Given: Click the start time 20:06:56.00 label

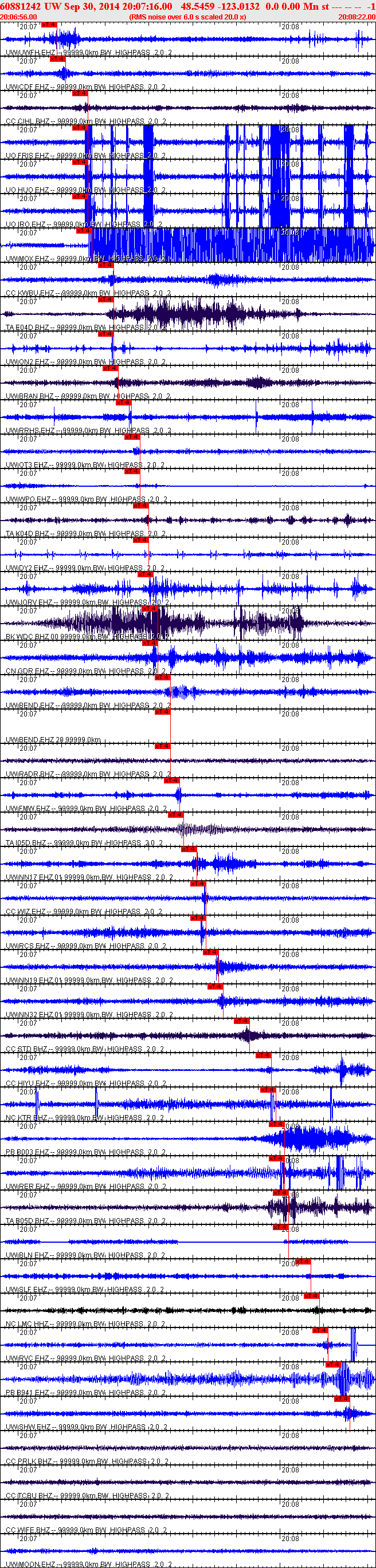Looking at the screenshot, I should 18,17.
